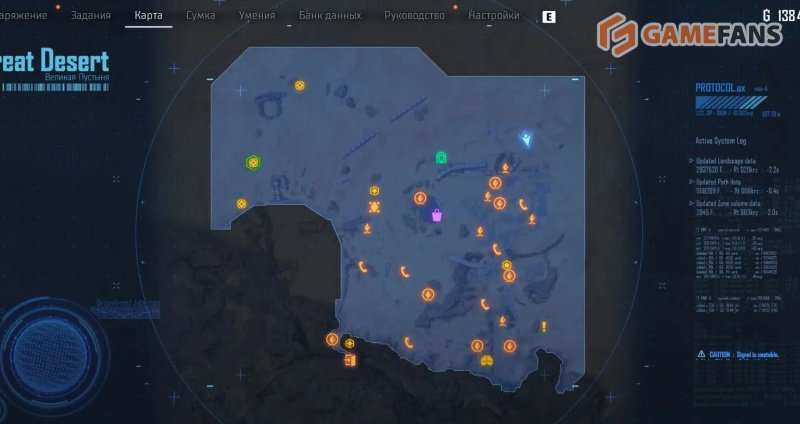This screenshot has width=800, height=424.
Task: Select the glowing blue player position marker
Action: coord(527,139)
